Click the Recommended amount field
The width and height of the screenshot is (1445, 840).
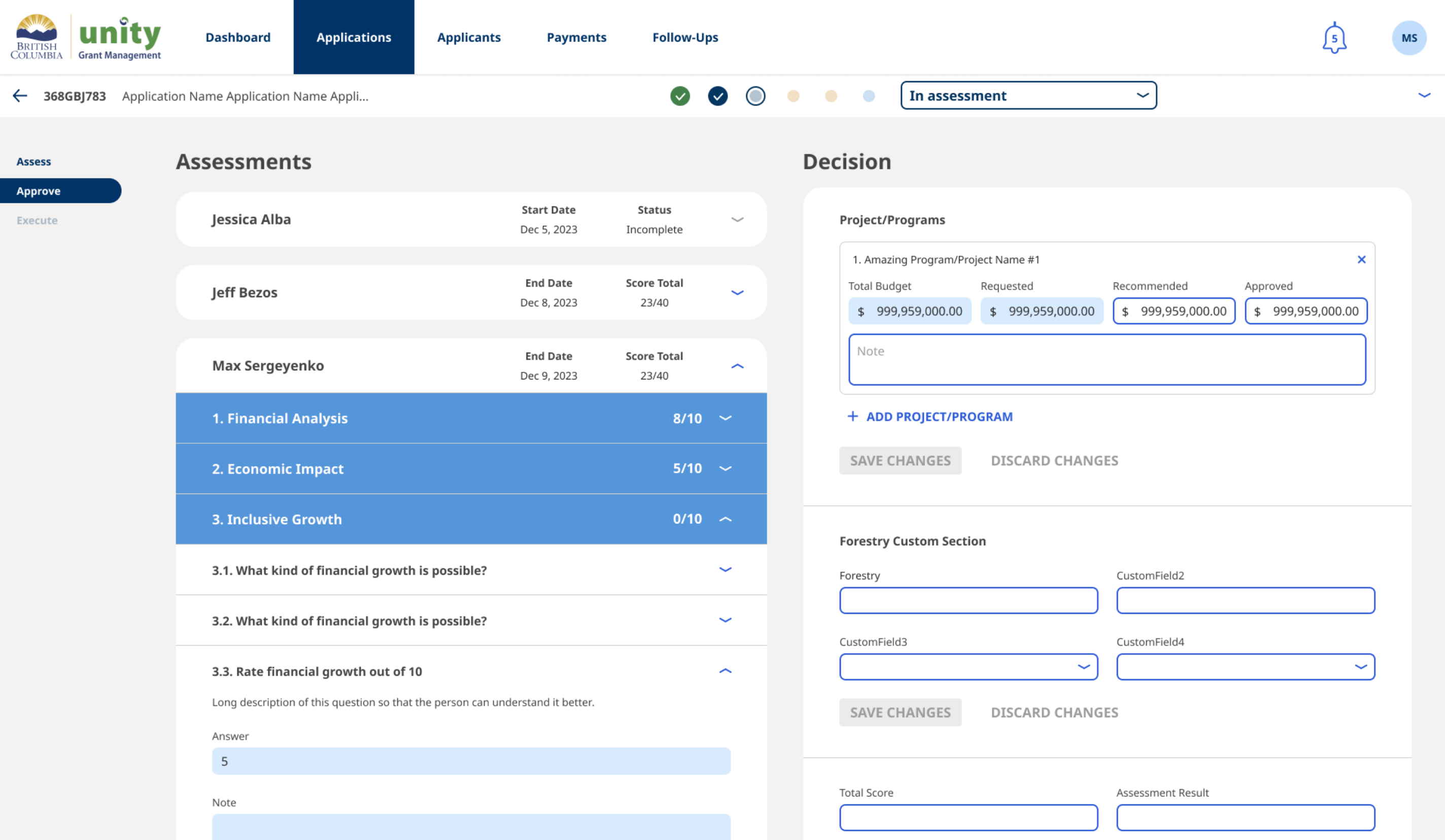[1174, 311]
